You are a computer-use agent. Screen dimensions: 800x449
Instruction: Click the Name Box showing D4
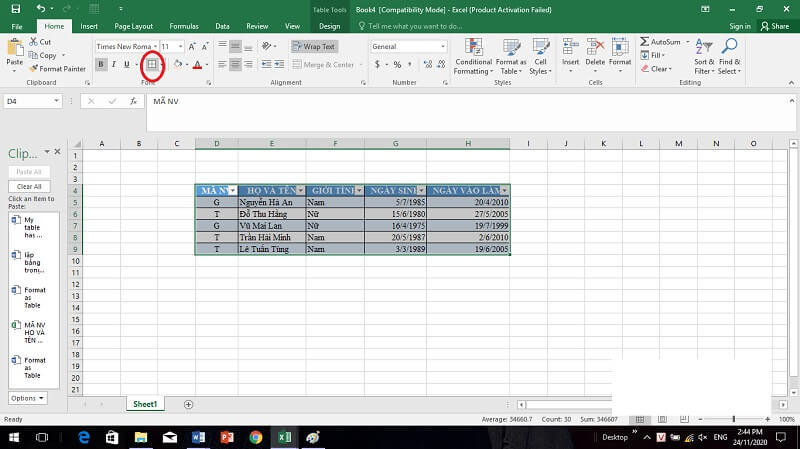tap(30, 101)
